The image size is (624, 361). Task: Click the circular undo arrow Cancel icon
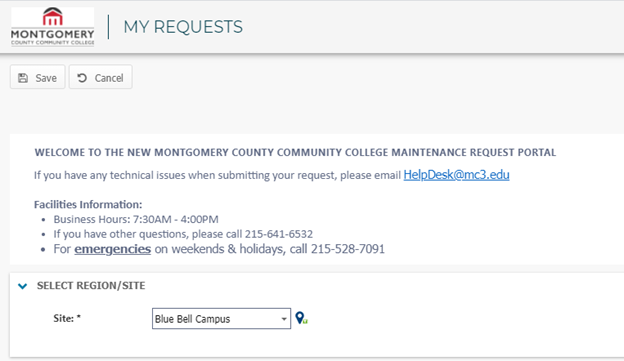(x=82, y=78)
